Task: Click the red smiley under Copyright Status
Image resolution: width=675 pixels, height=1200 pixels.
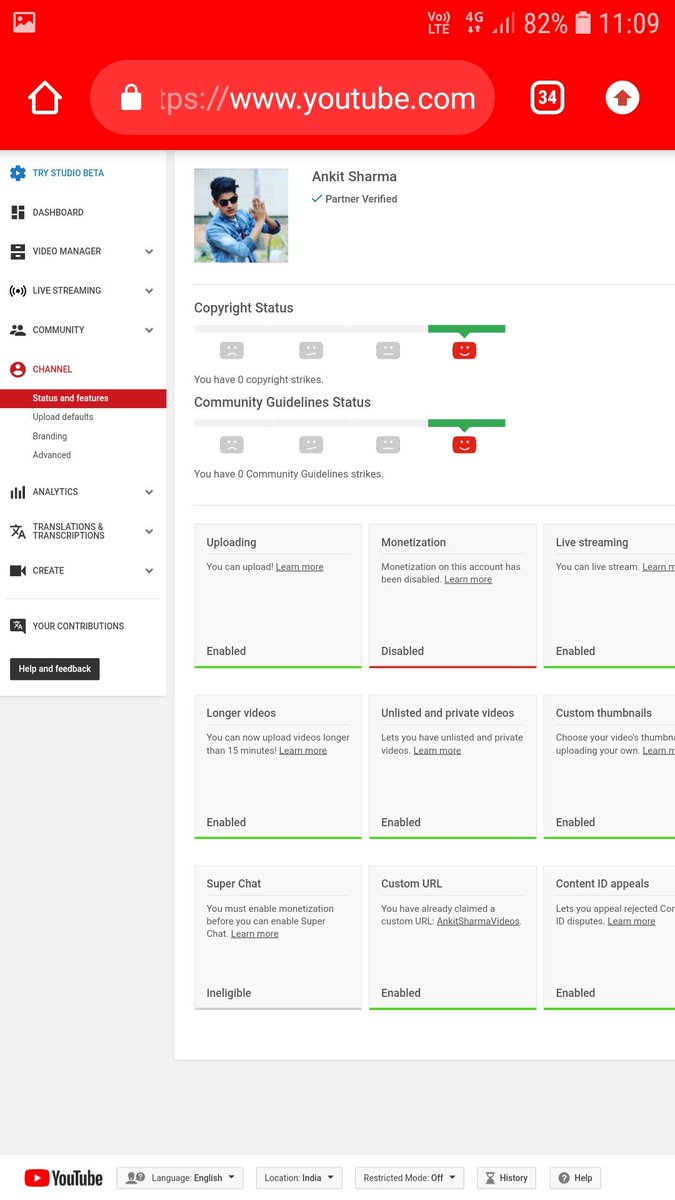Action: coord(464,350)
